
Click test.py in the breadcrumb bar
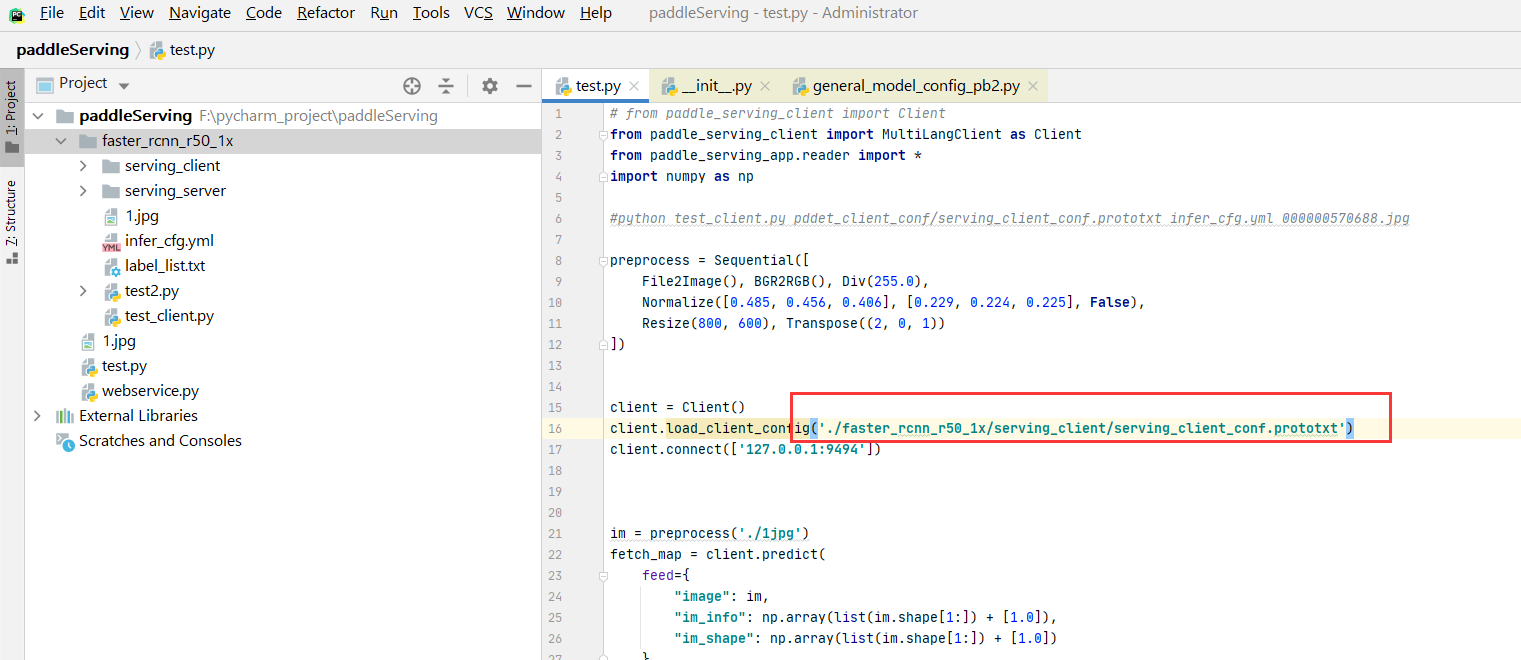tap(192, 48)
